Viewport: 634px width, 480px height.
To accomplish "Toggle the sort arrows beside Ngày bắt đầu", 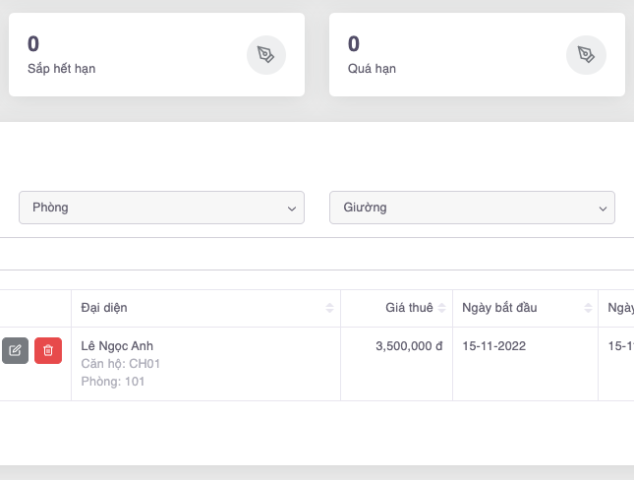I will coord(587,308).
